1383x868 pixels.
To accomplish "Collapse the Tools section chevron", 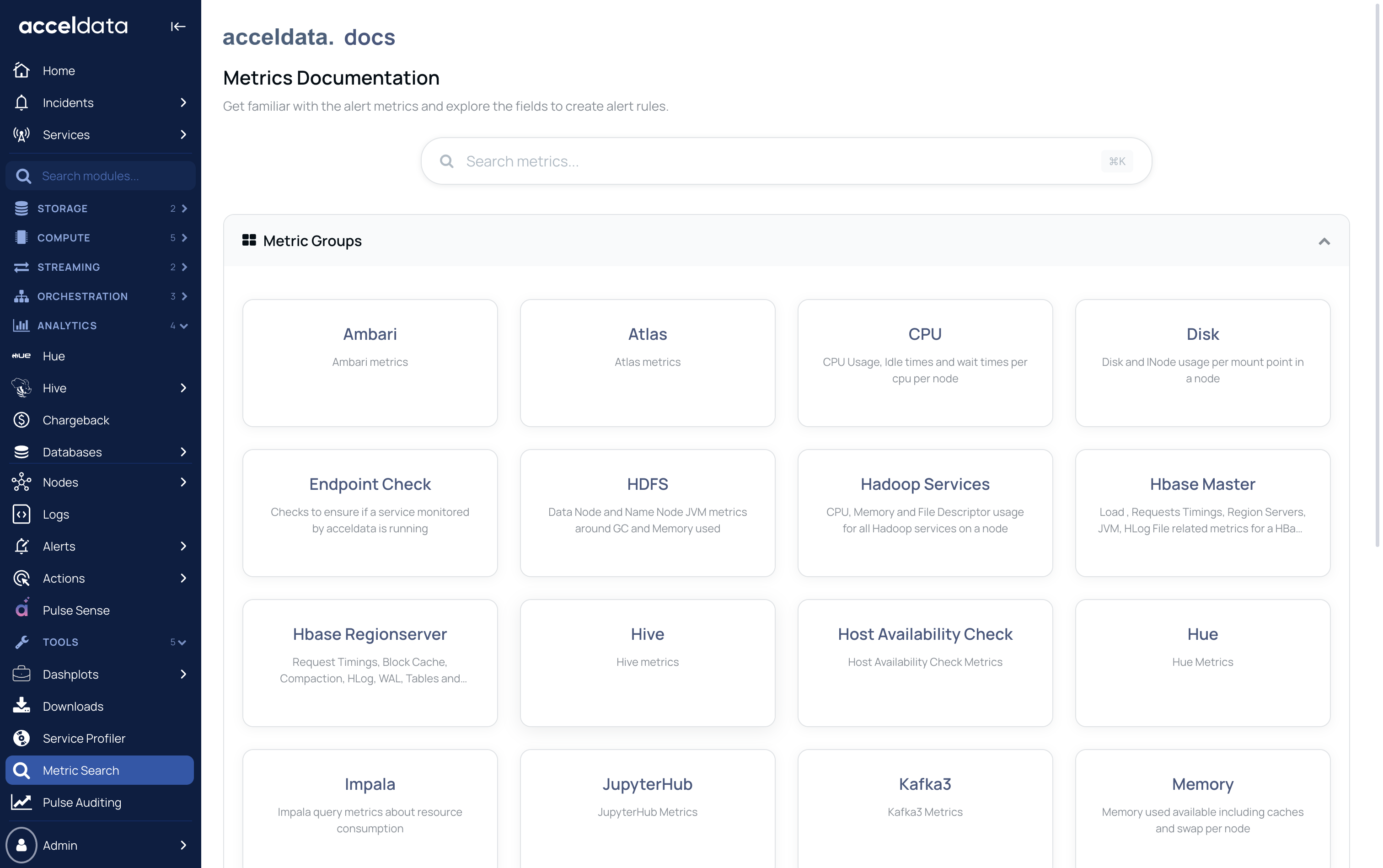I will pos(182,643).
